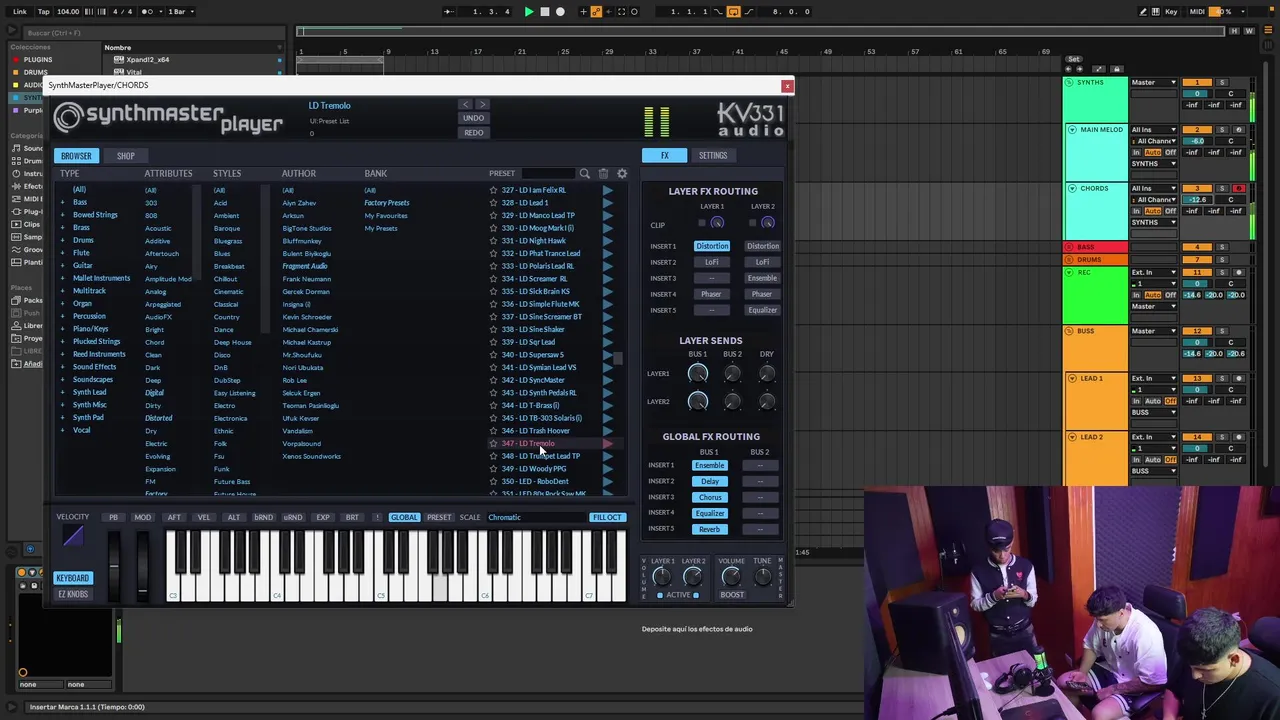The image size is (1280, 720).
Task: Delete preset with trash icon
Action: (x=603, y=174)
